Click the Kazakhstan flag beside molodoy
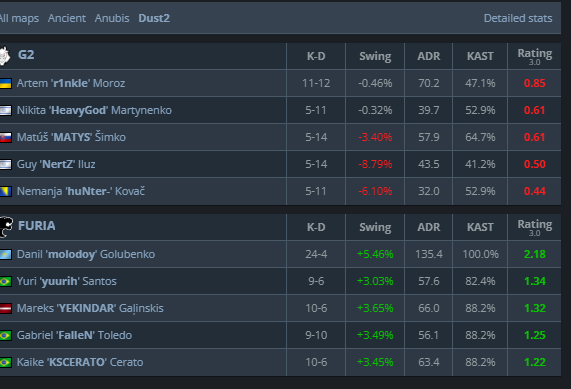 click(5, 254)
